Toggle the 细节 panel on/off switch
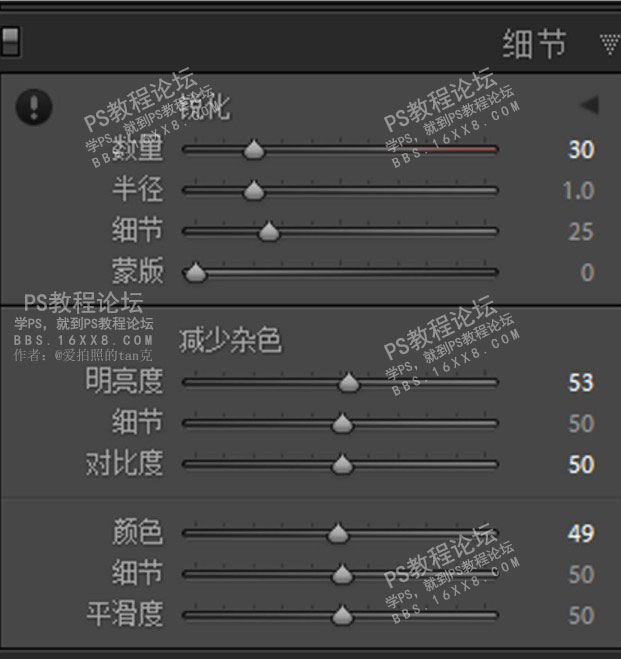621x659 pixels. 10,42
